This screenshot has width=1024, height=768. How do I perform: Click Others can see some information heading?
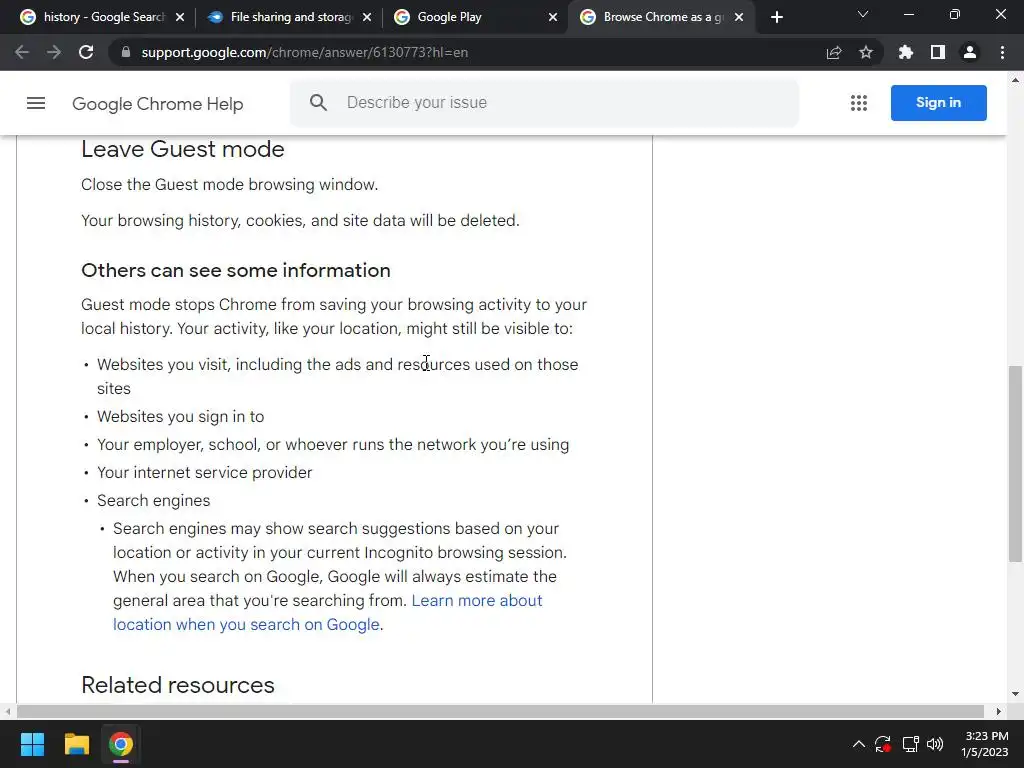[x=236, y=270]
